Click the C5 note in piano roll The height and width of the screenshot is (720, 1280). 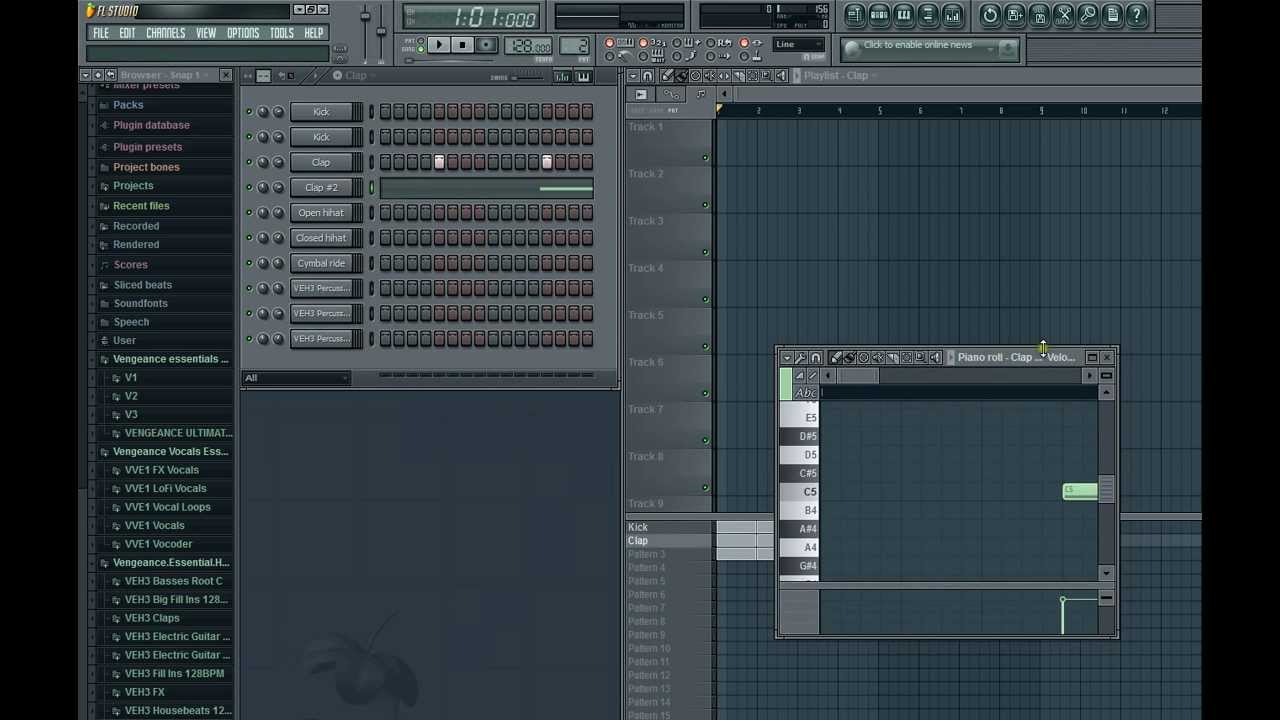click(x=1080, y=491)
